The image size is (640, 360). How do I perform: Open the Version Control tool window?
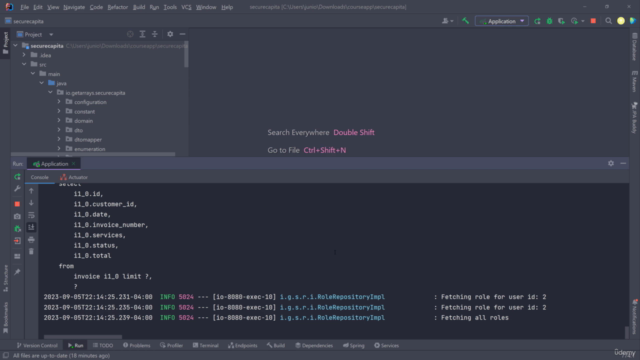coord(37,345)
